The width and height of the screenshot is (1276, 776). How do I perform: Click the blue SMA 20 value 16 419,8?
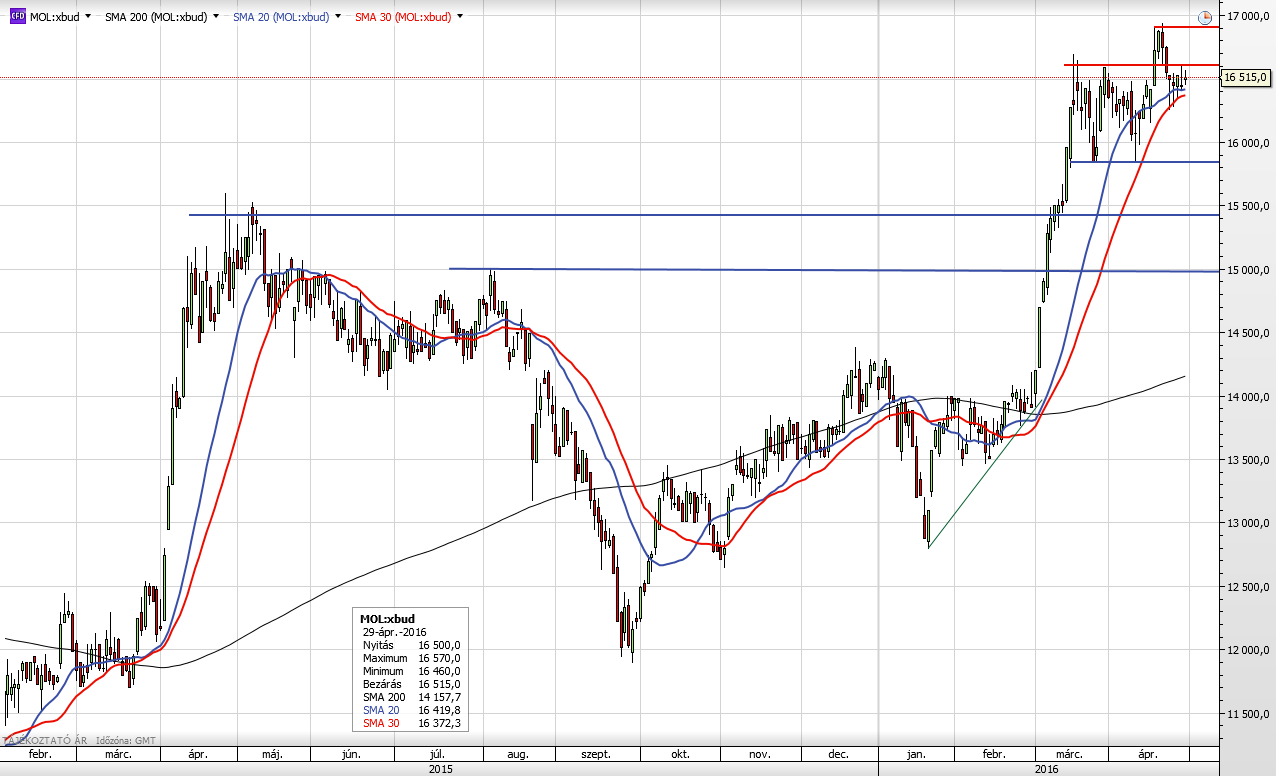[x=439, y=710]
